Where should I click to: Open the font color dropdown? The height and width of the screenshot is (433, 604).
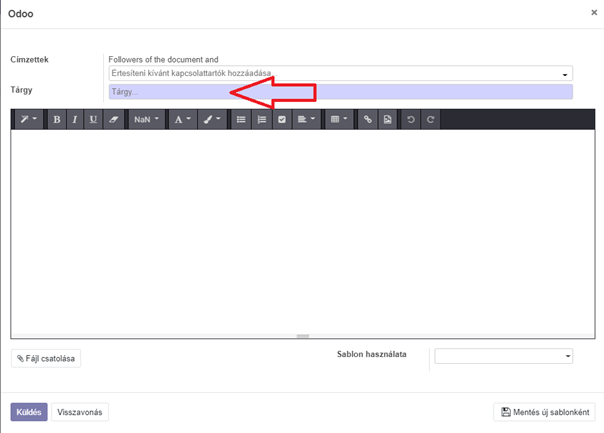[183, 119]
